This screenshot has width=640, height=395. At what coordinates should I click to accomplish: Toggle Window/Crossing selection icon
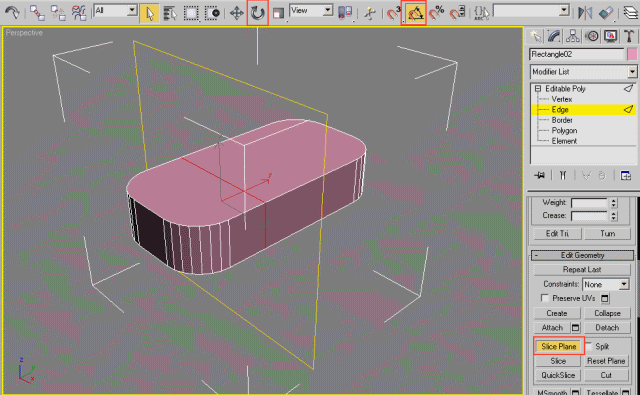coord(212,13)
